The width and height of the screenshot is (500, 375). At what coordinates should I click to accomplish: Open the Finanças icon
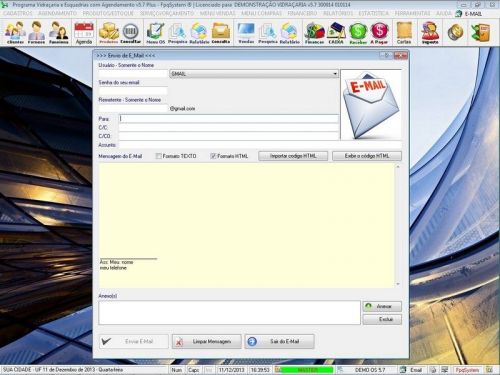point(314,33)
